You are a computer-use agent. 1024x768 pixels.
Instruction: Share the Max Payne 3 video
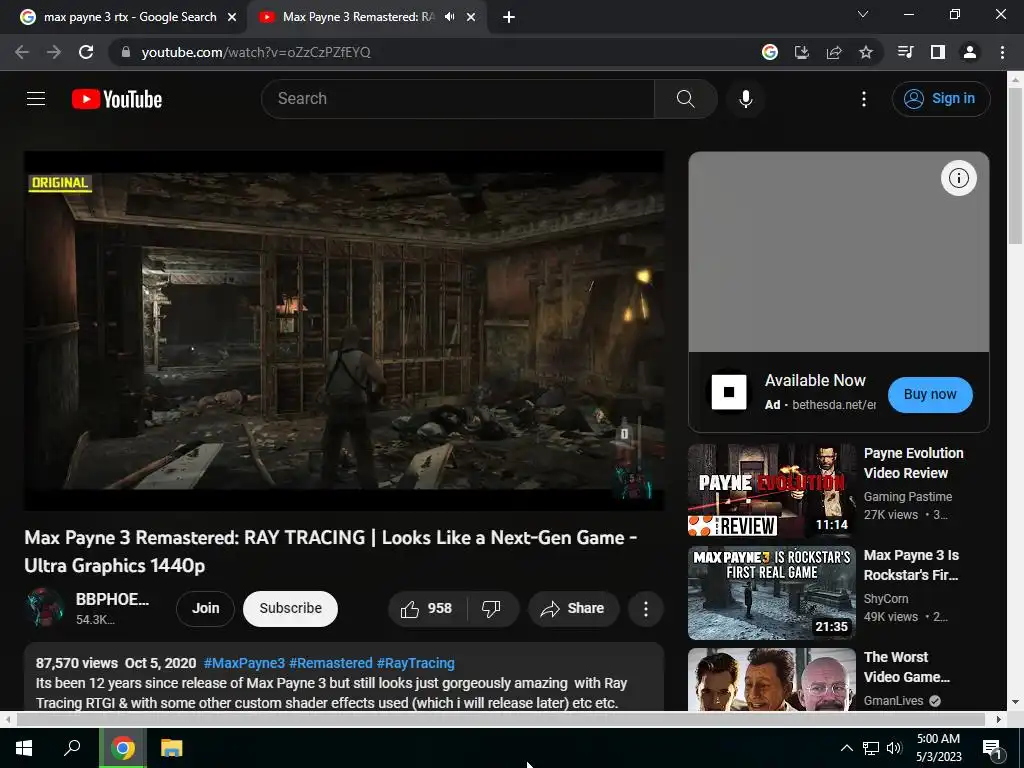[x=573, y=609]
